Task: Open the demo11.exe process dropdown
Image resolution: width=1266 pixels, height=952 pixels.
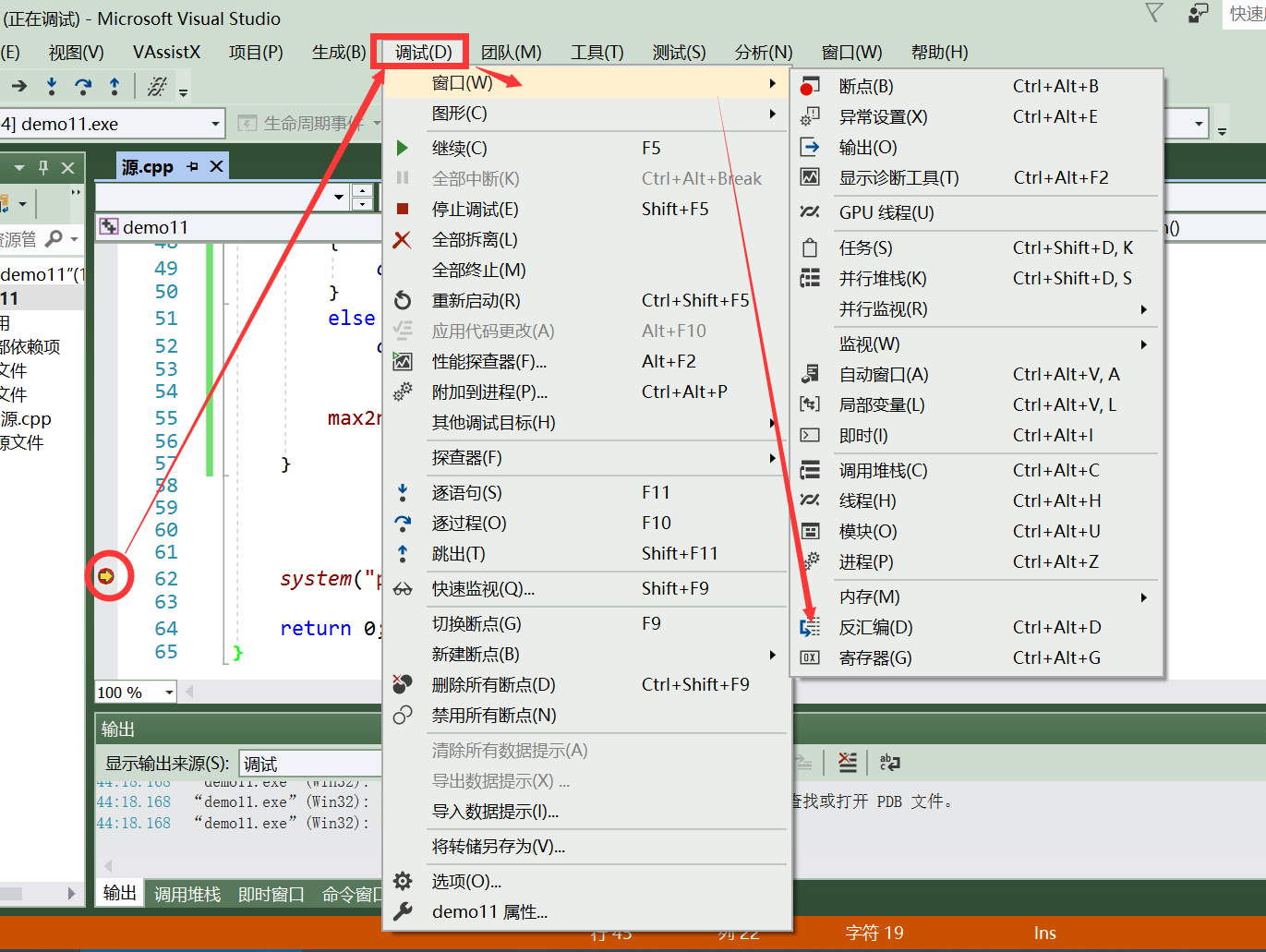Action: [x=215, y=124]
